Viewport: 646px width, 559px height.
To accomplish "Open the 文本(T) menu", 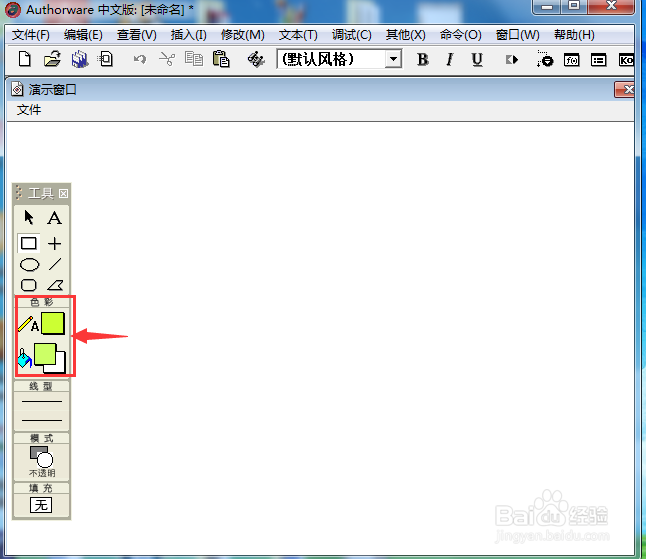I will pyautogui.click(x=298, y=35).
